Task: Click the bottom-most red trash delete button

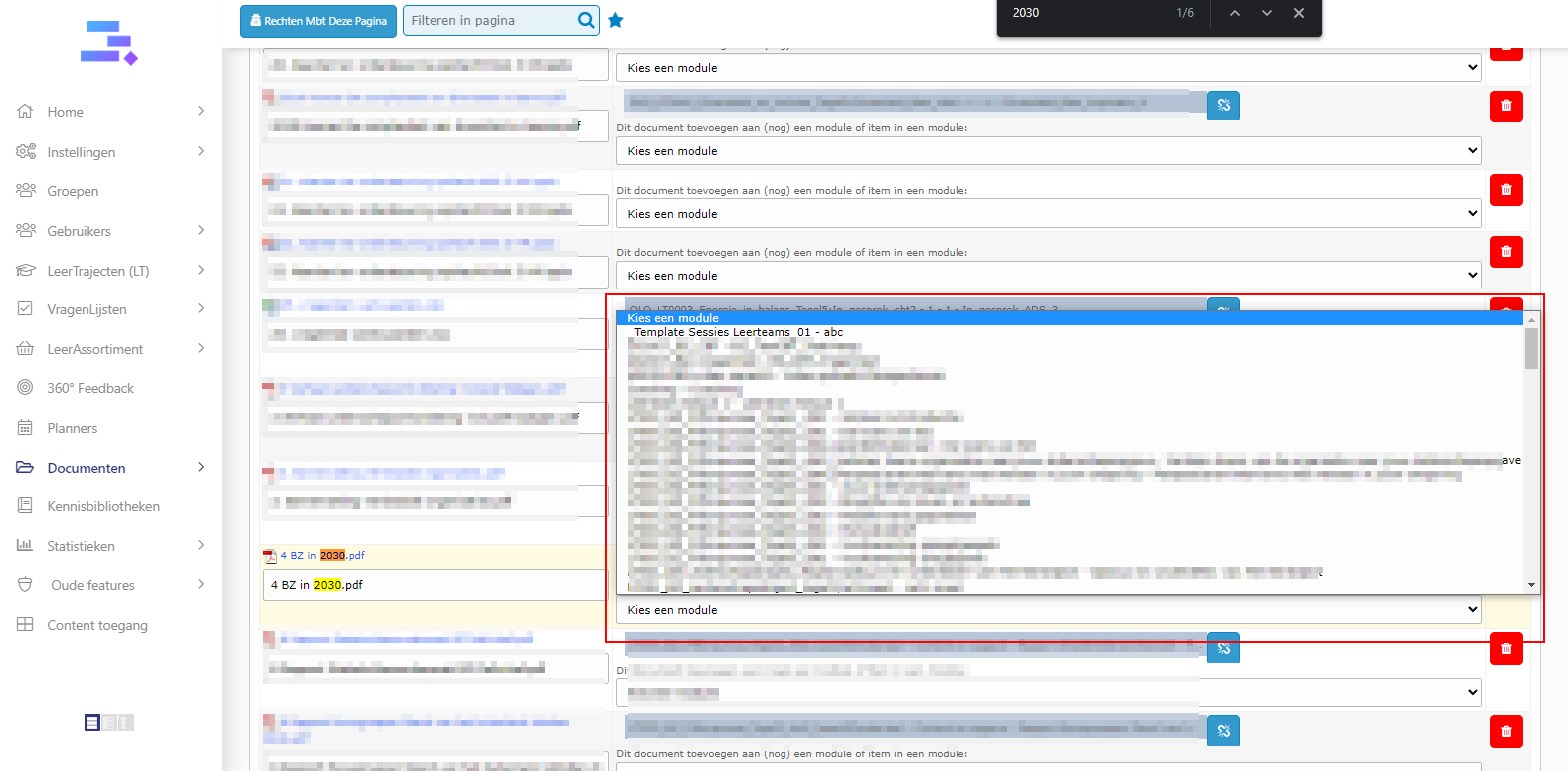Action: [1506, 731]
